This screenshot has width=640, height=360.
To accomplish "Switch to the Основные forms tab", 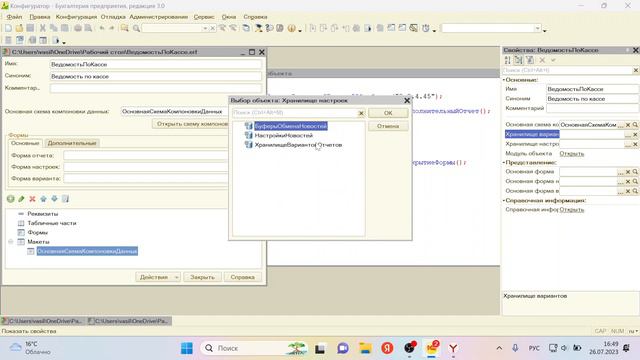I will [25, 143].
